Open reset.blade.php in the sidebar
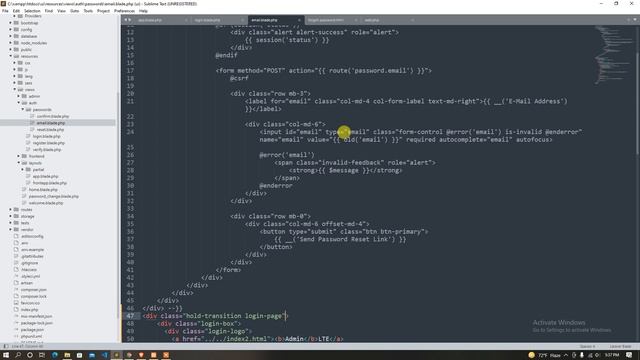Image resolution: width=640 pixels, height=360 pixels. coord(50,129)
